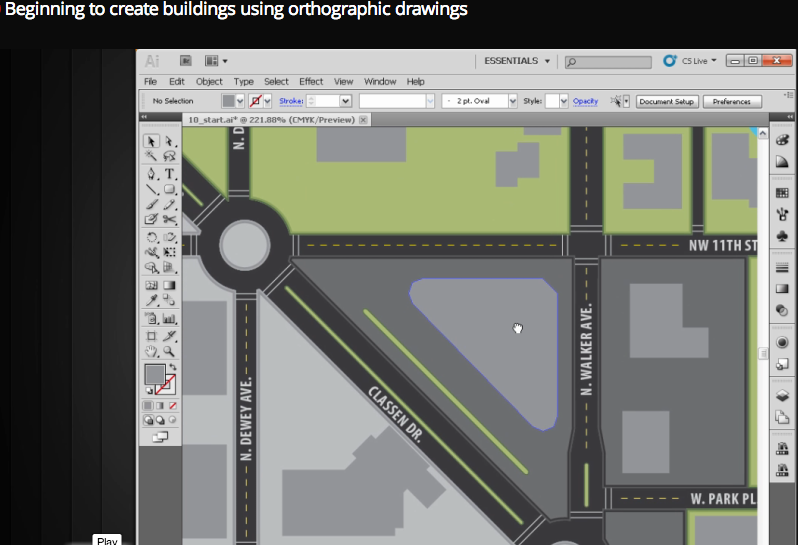The width and height of the screenshot is (798, 545).
Task: Open the Style dropdown in control bar
Action: [x=563, y=101]
